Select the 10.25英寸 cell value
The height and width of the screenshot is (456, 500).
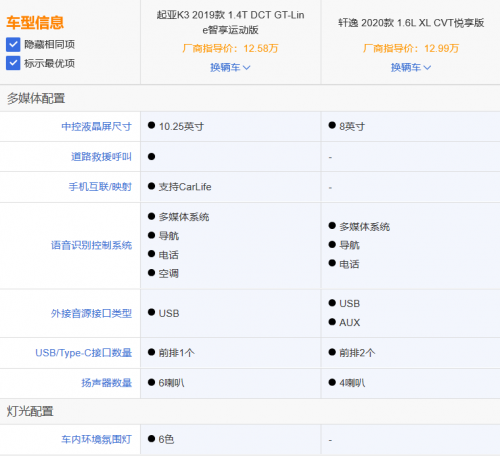[181, 127]
